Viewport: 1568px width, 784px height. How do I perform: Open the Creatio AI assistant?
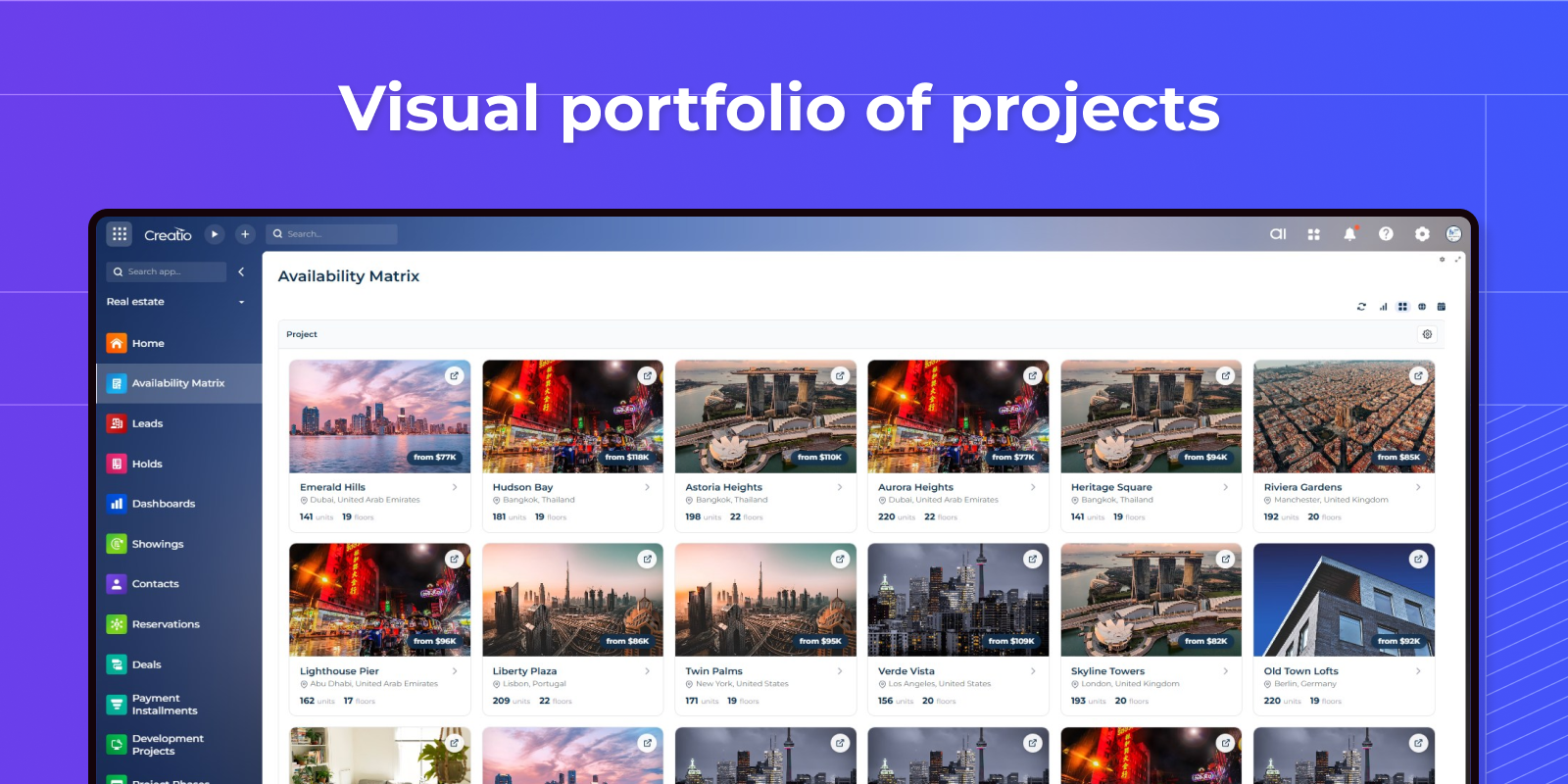tap(1278, 234)
